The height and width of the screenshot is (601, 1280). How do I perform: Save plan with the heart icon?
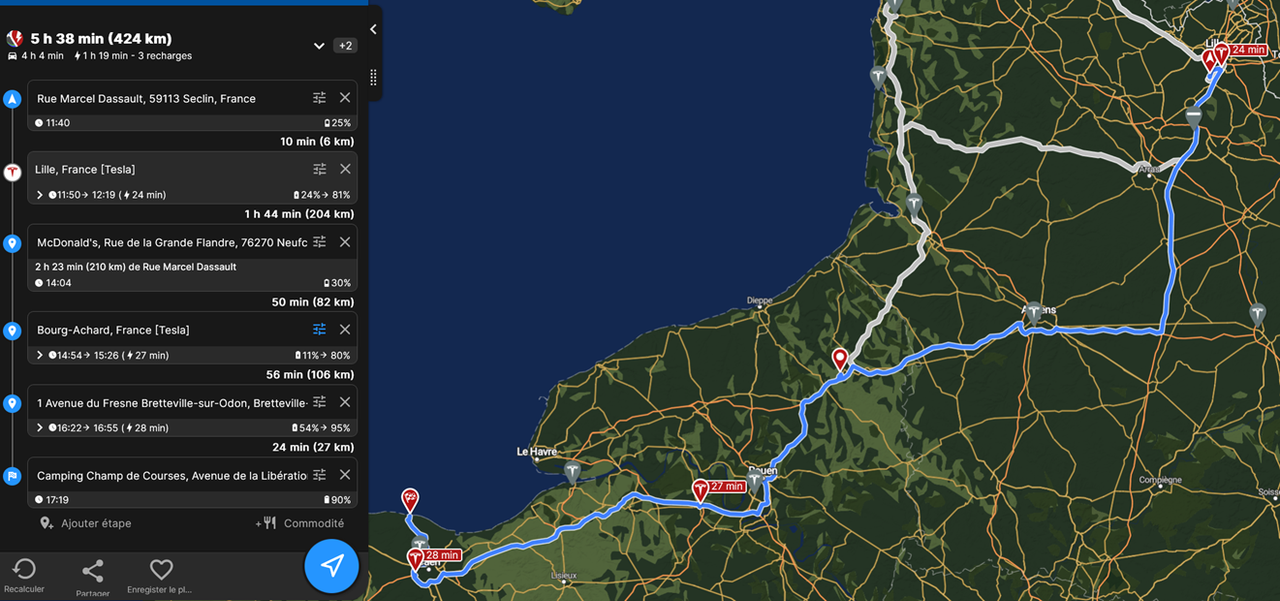tap(161, 570)
